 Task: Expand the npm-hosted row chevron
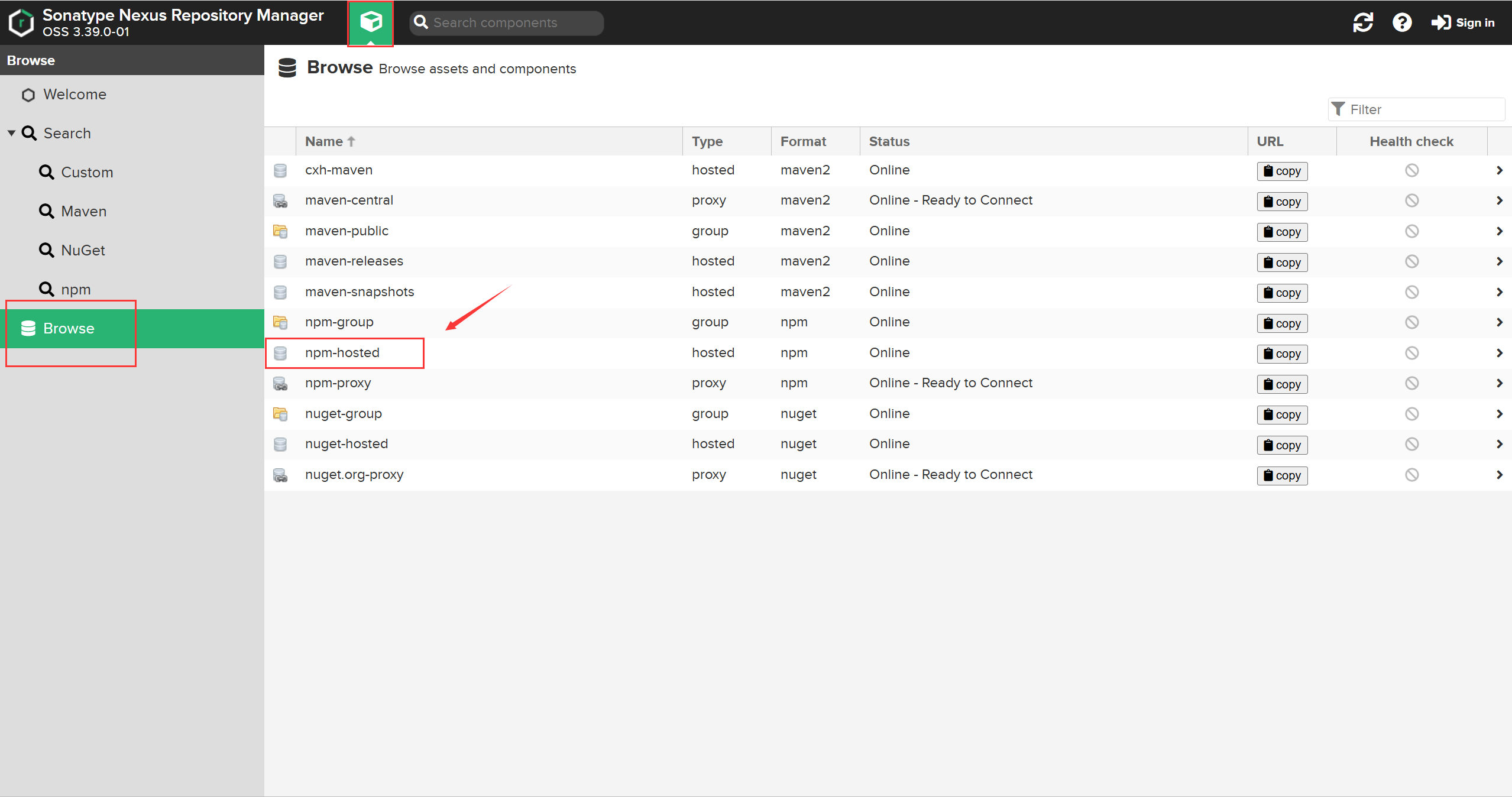[x=1499, y=353]
